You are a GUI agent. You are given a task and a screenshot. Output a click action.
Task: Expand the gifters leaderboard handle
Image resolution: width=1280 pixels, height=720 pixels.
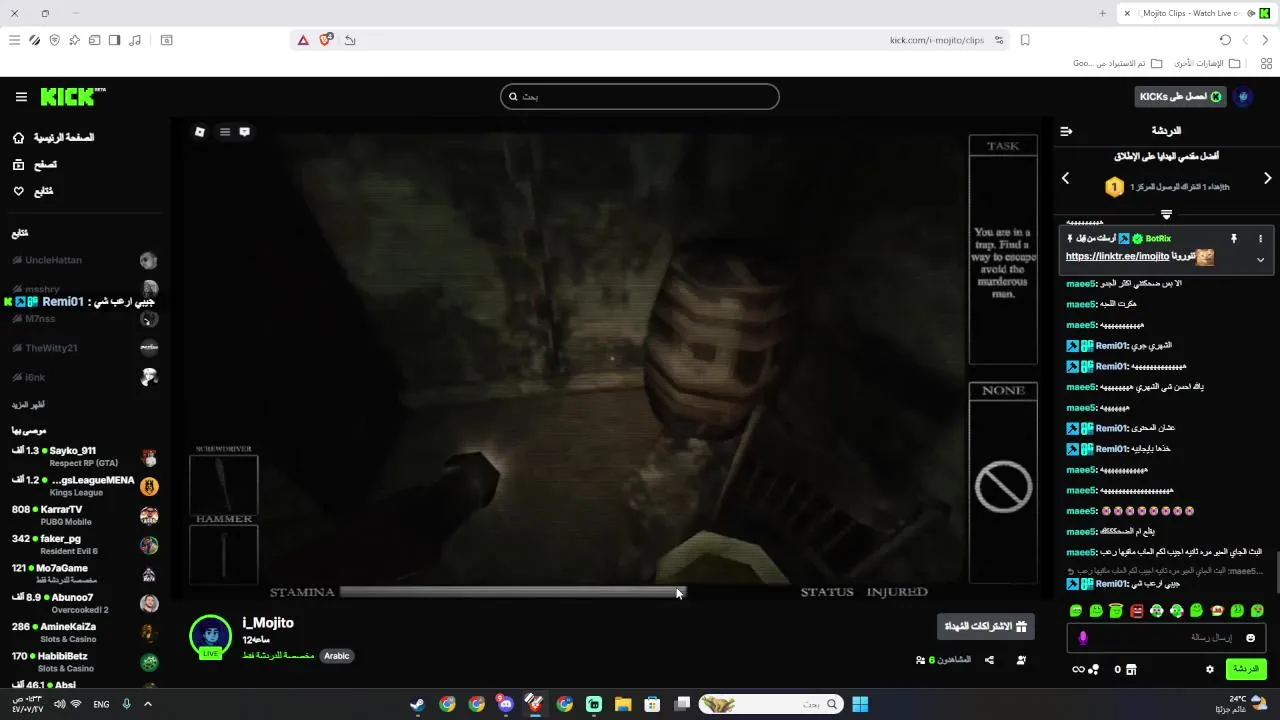coord(1166,214)
